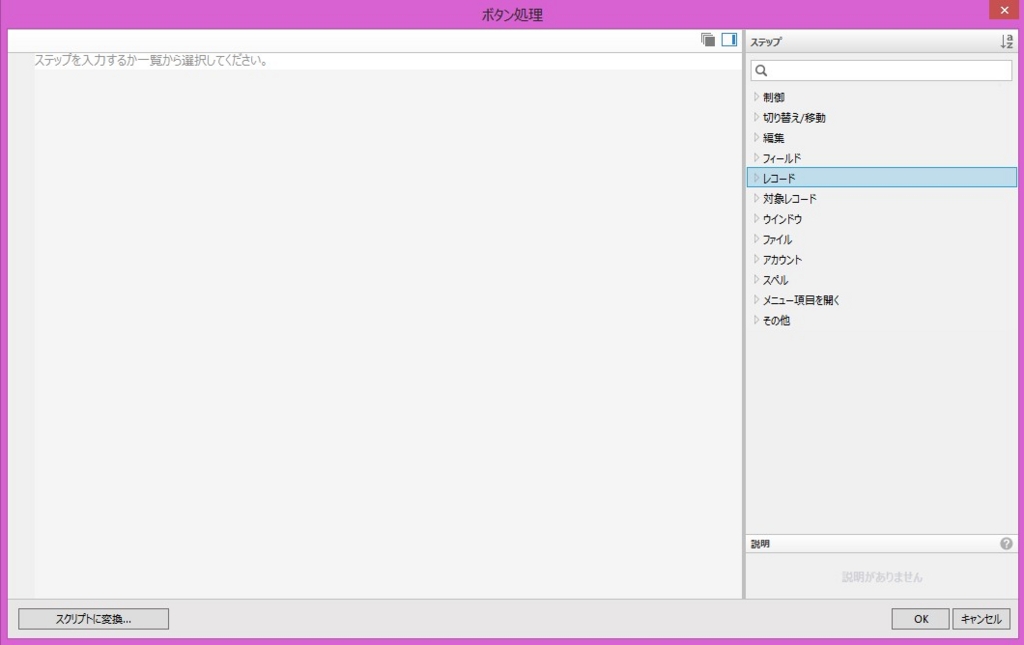Expand the 編集 category arrow

pos(756,137)
